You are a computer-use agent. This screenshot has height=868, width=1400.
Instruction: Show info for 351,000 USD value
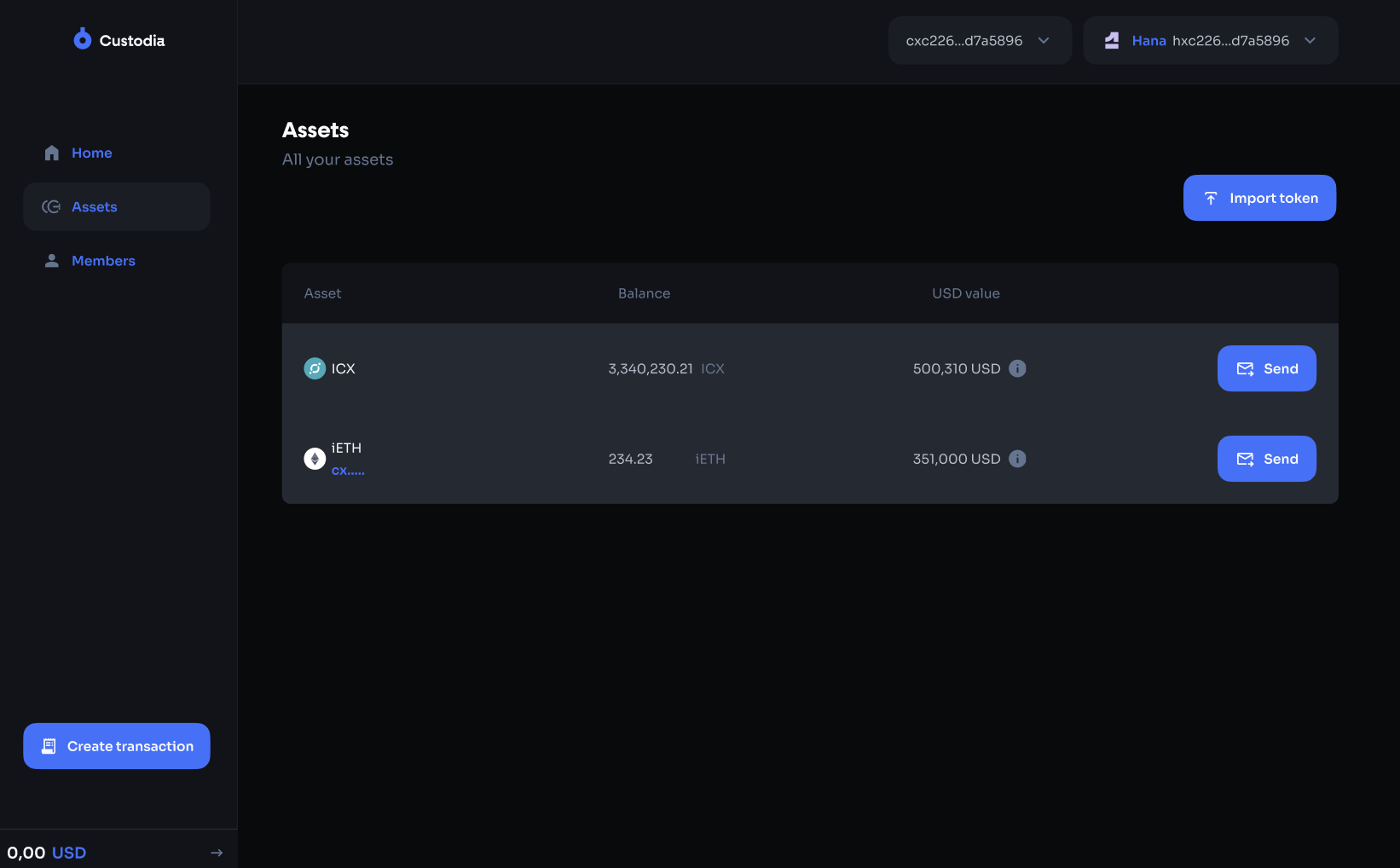click(x=1017, y=459)
